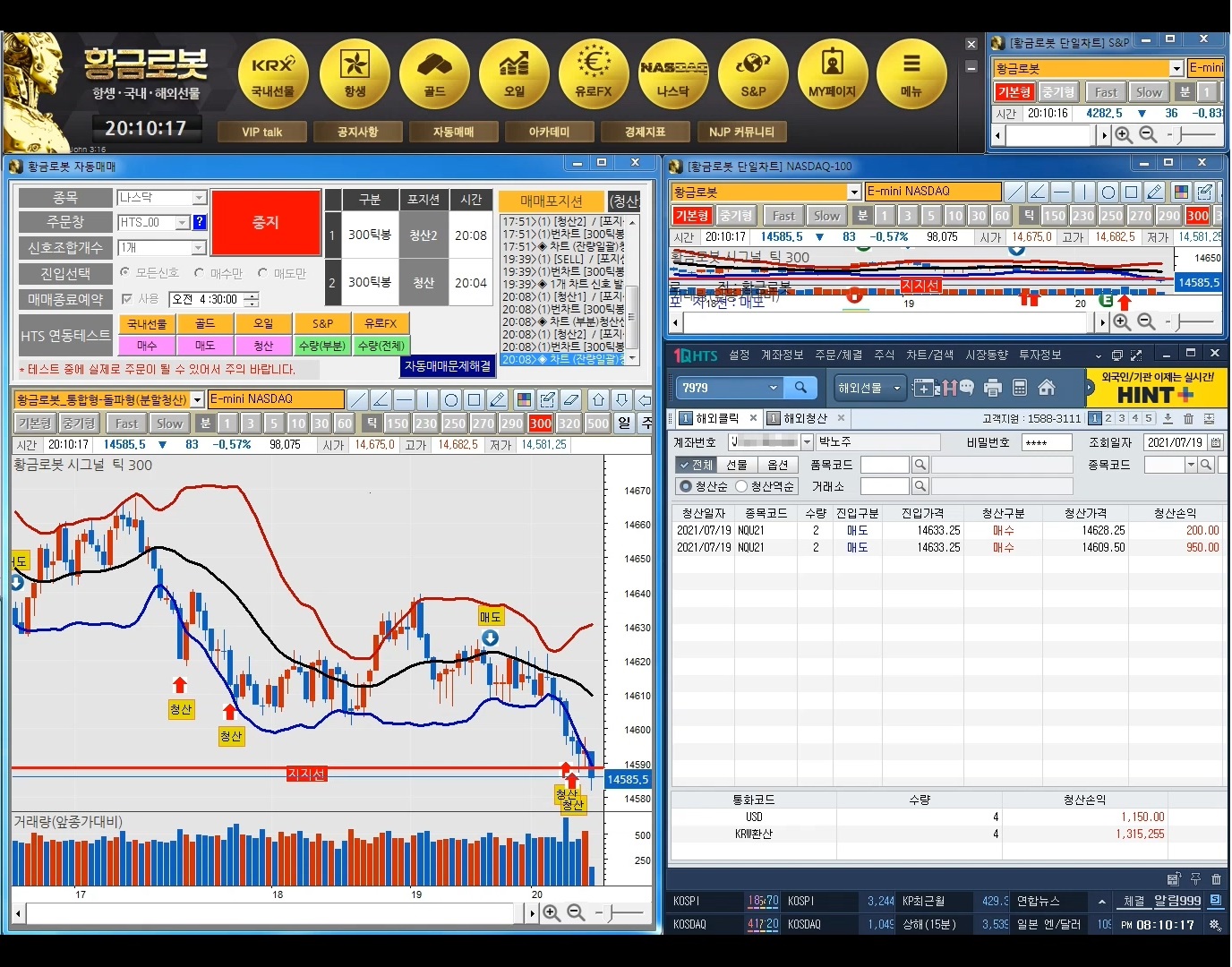Open the 7979 screen number dropdown
This screenshot has width=1232, height=967.
[x=774, y=388]
